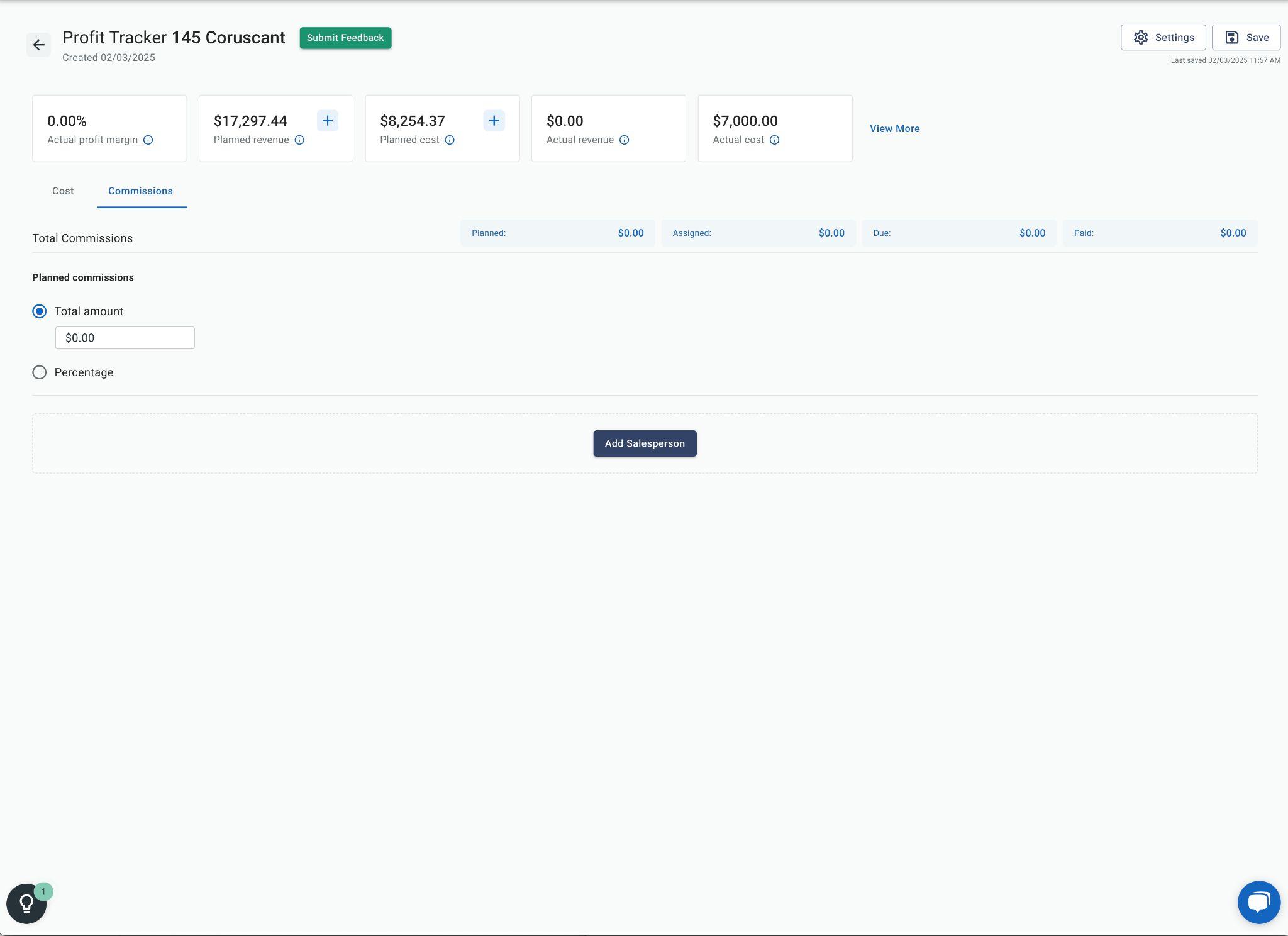Open the lightbulb tips widget
1288x936 pixels.
tap(26, 903)
